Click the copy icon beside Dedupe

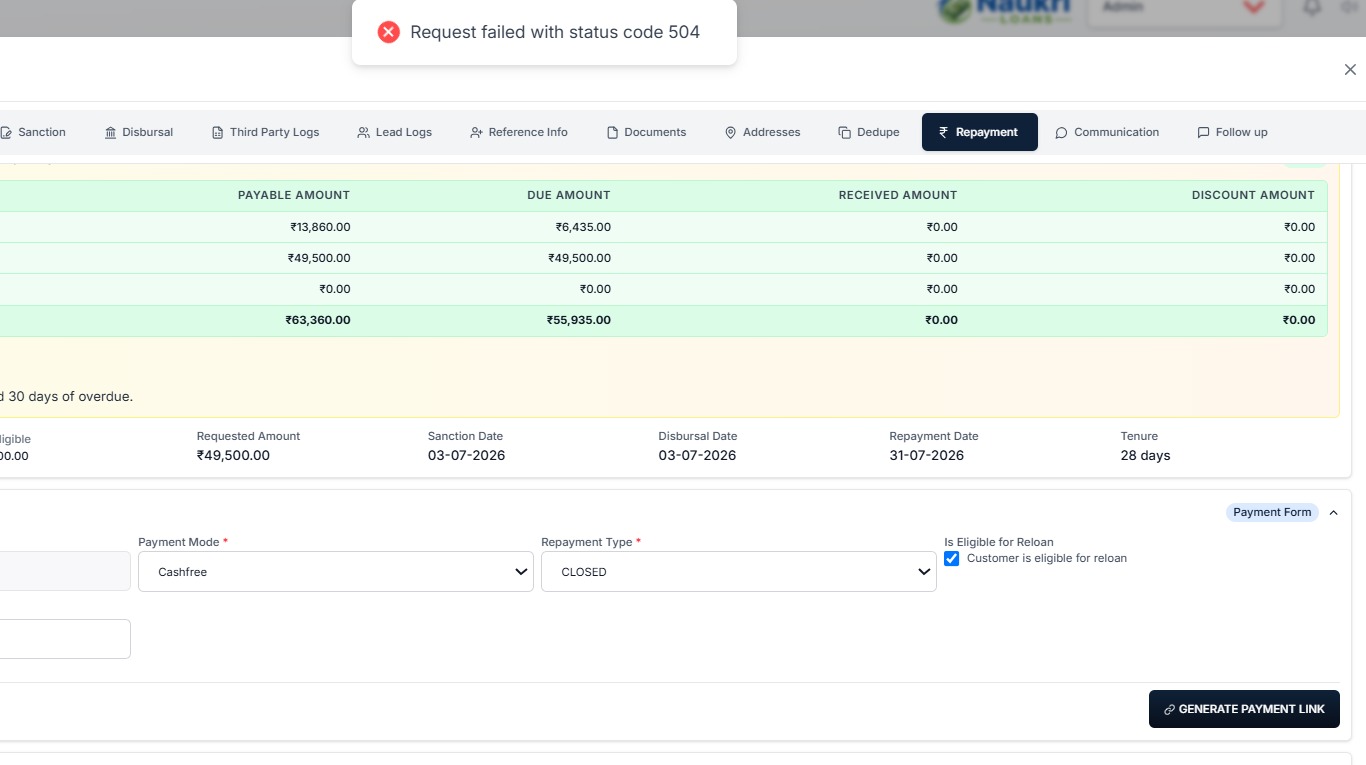[x=845, y=132]
